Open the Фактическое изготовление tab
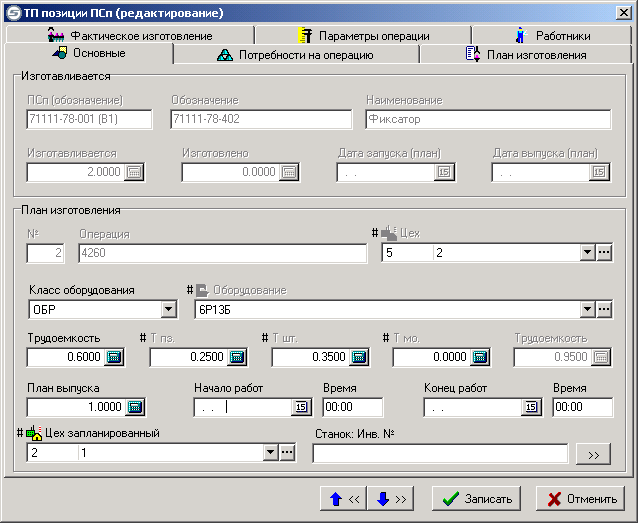This screenshot has width=638, height=523. (x=130, y=35)
